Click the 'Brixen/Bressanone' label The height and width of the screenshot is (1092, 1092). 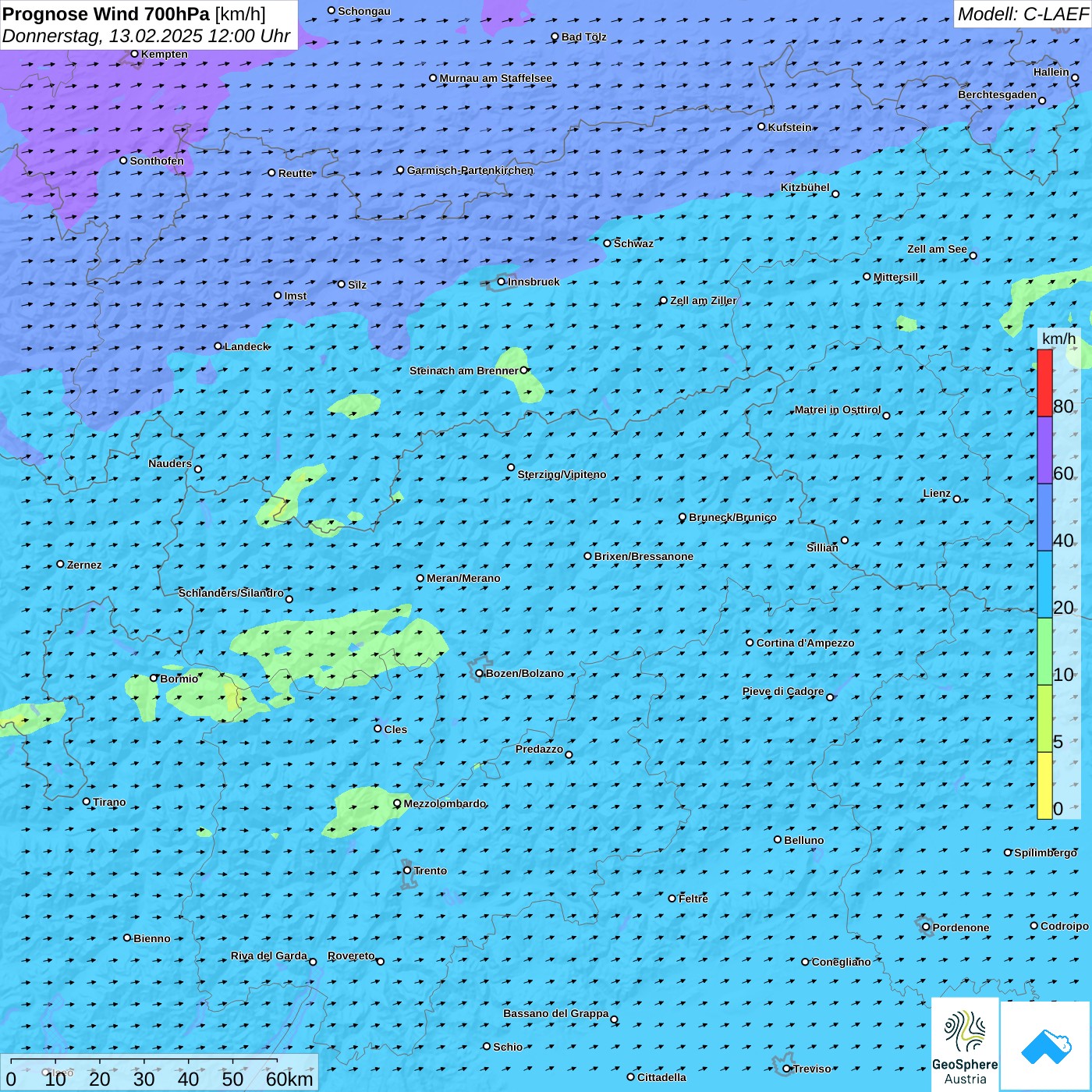click(643, 556)
